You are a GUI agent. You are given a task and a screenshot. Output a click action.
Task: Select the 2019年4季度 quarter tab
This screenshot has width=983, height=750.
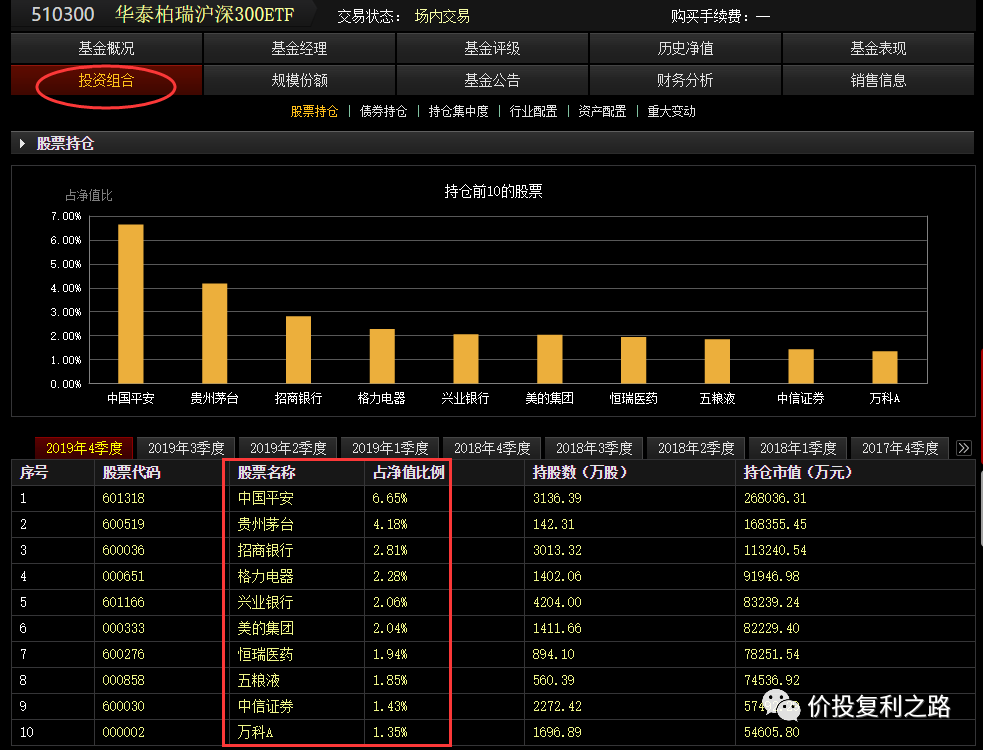84,448
